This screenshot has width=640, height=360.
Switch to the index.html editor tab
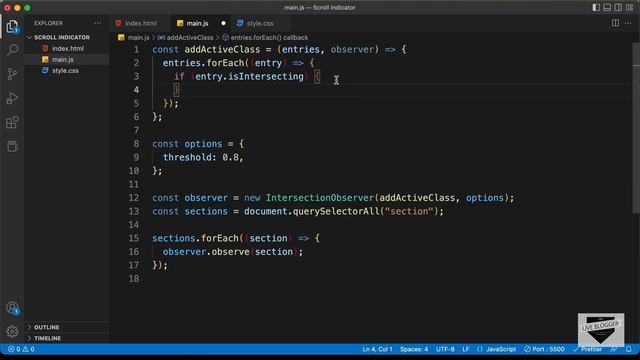coord(140,23)
